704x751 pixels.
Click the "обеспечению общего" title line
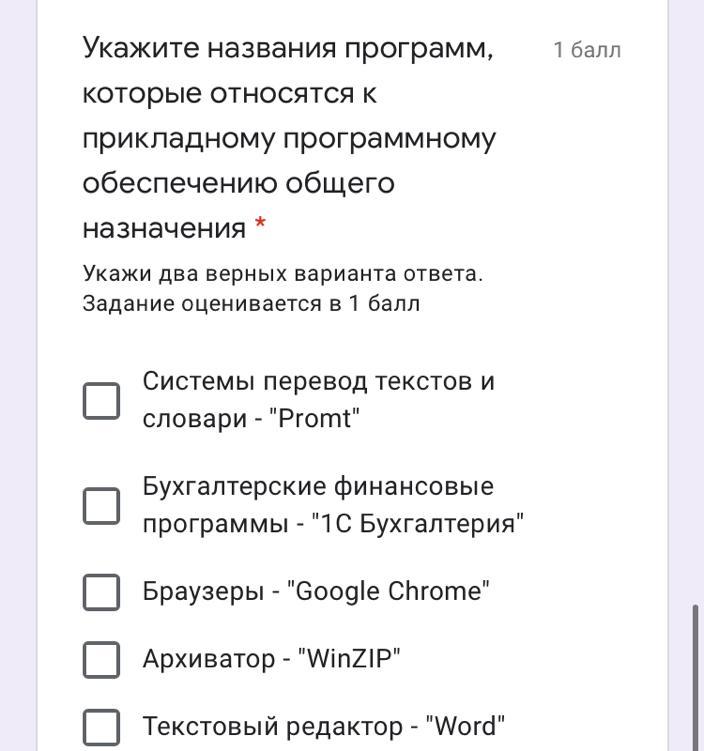tap(238, 183)
